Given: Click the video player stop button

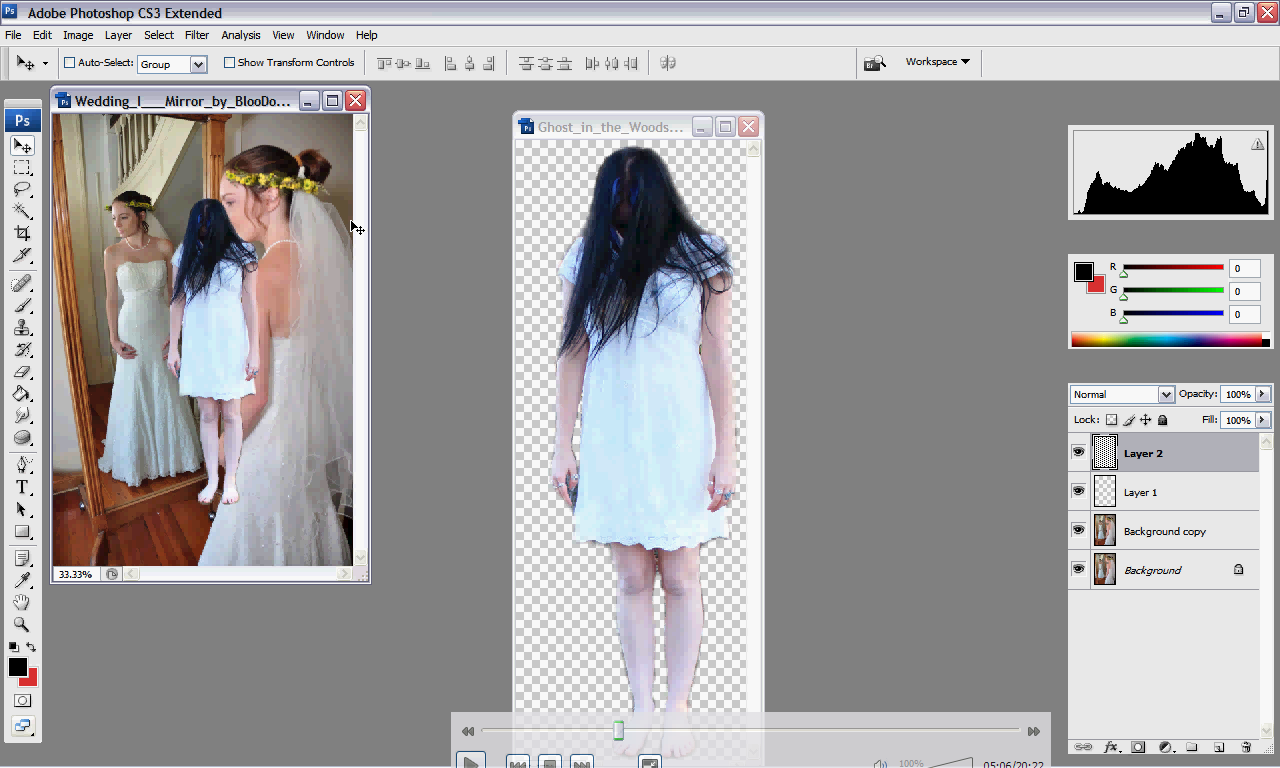Looking at the screenshot, I should [549, 762].
